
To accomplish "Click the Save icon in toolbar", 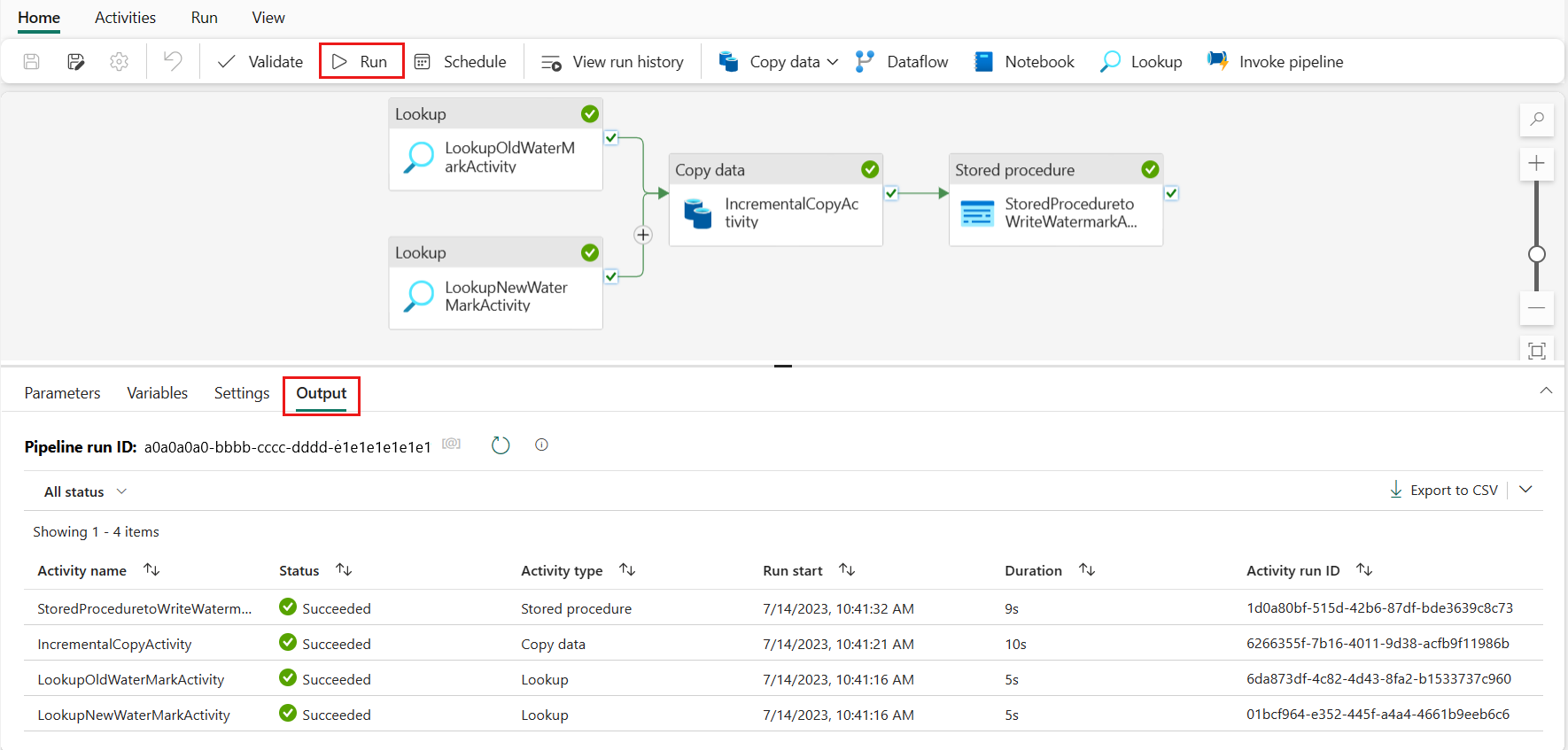I will click(x=32, y=62).
